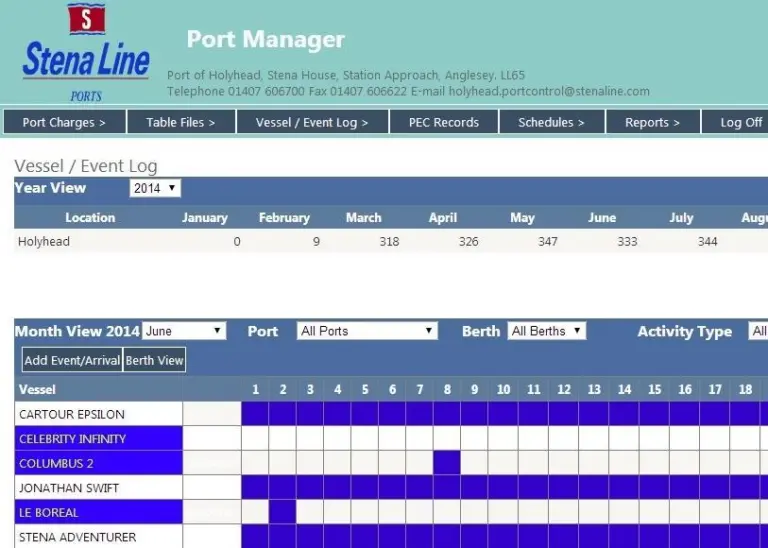Open the Month View June dropdown
This screenshot has height=548, width=768.
(184, 331)
